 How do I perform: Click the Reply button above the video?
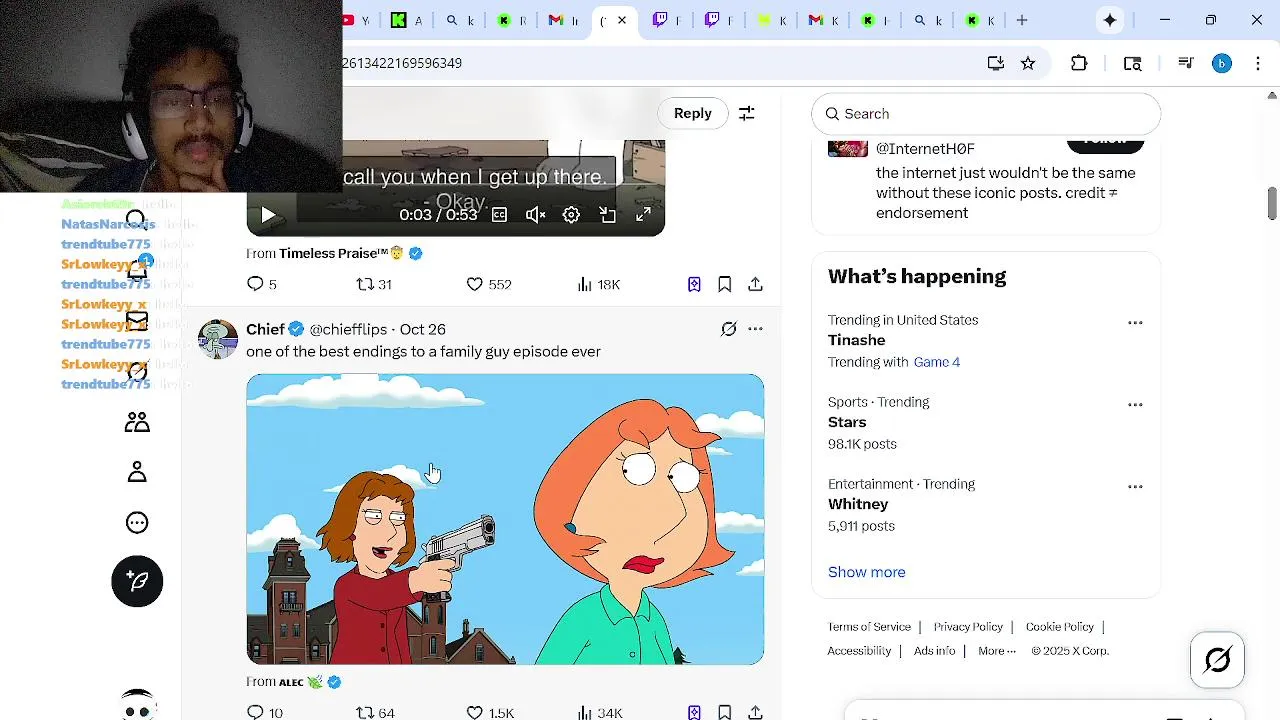(x=692, y=113)
